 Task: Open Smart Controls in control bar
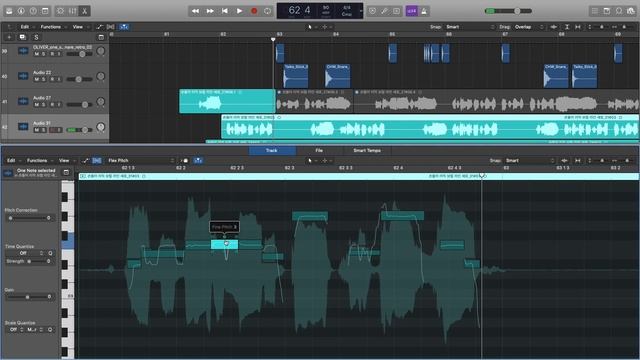[x=60, y=11]
